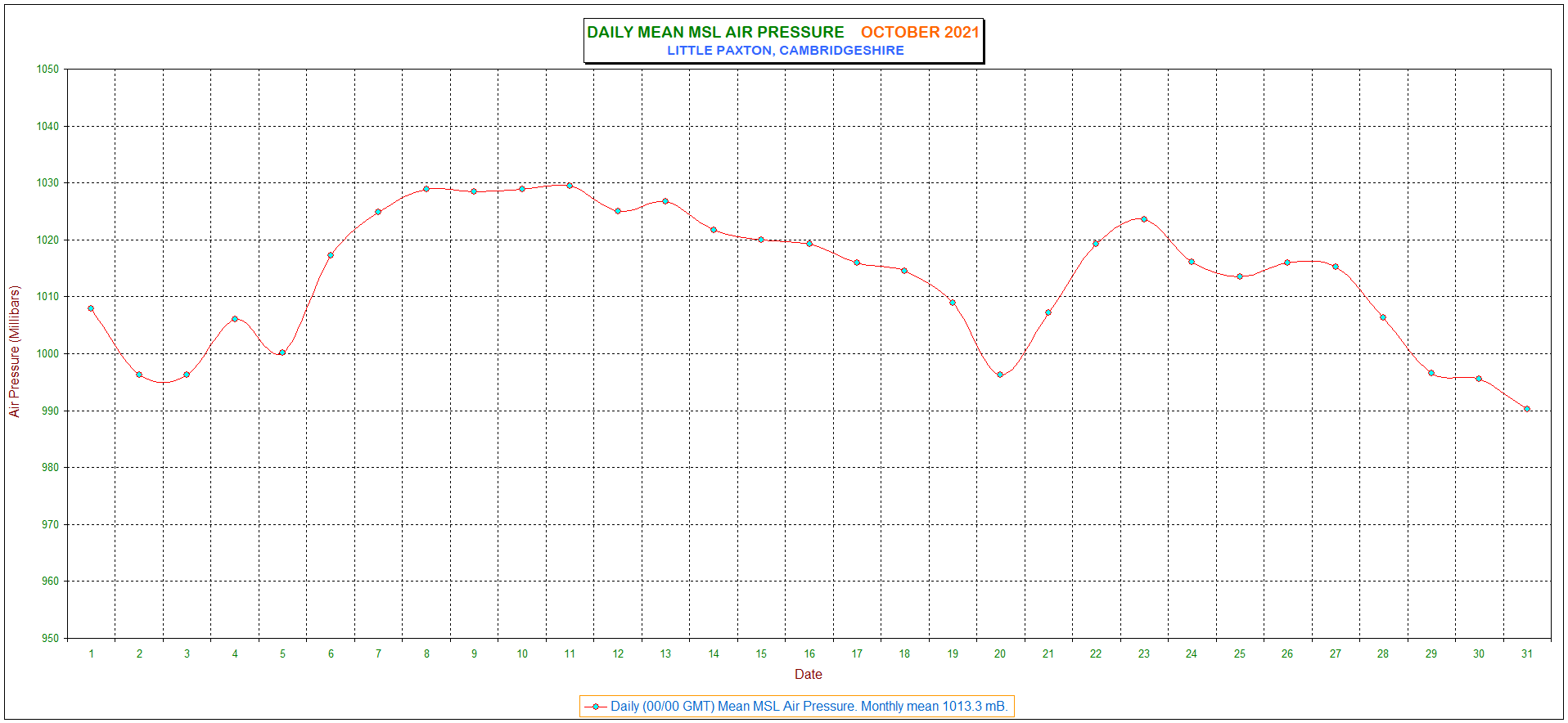Select the data point for date 25
This screenshot has width=1568, height=723.
1240,276
